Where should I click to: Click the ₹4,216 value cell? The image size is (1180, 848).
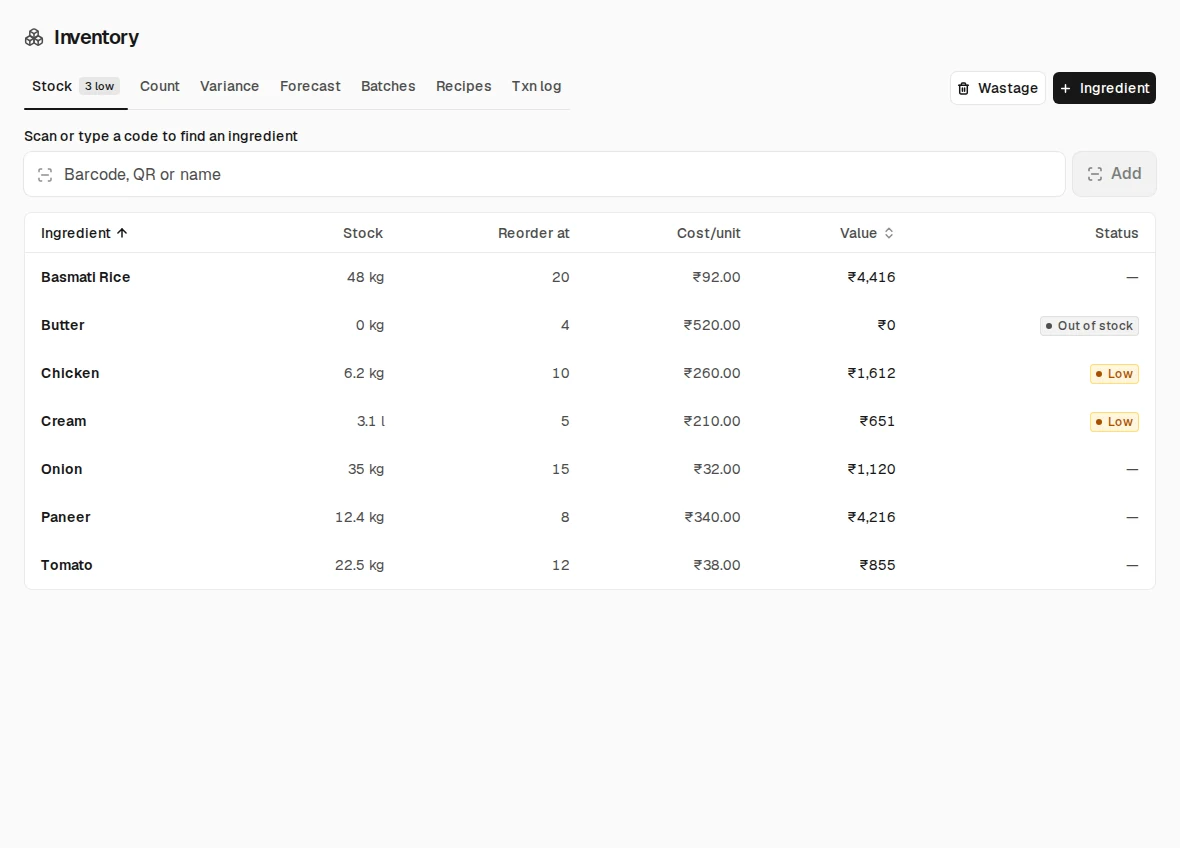pyautogui.click(x=871, y=518)
